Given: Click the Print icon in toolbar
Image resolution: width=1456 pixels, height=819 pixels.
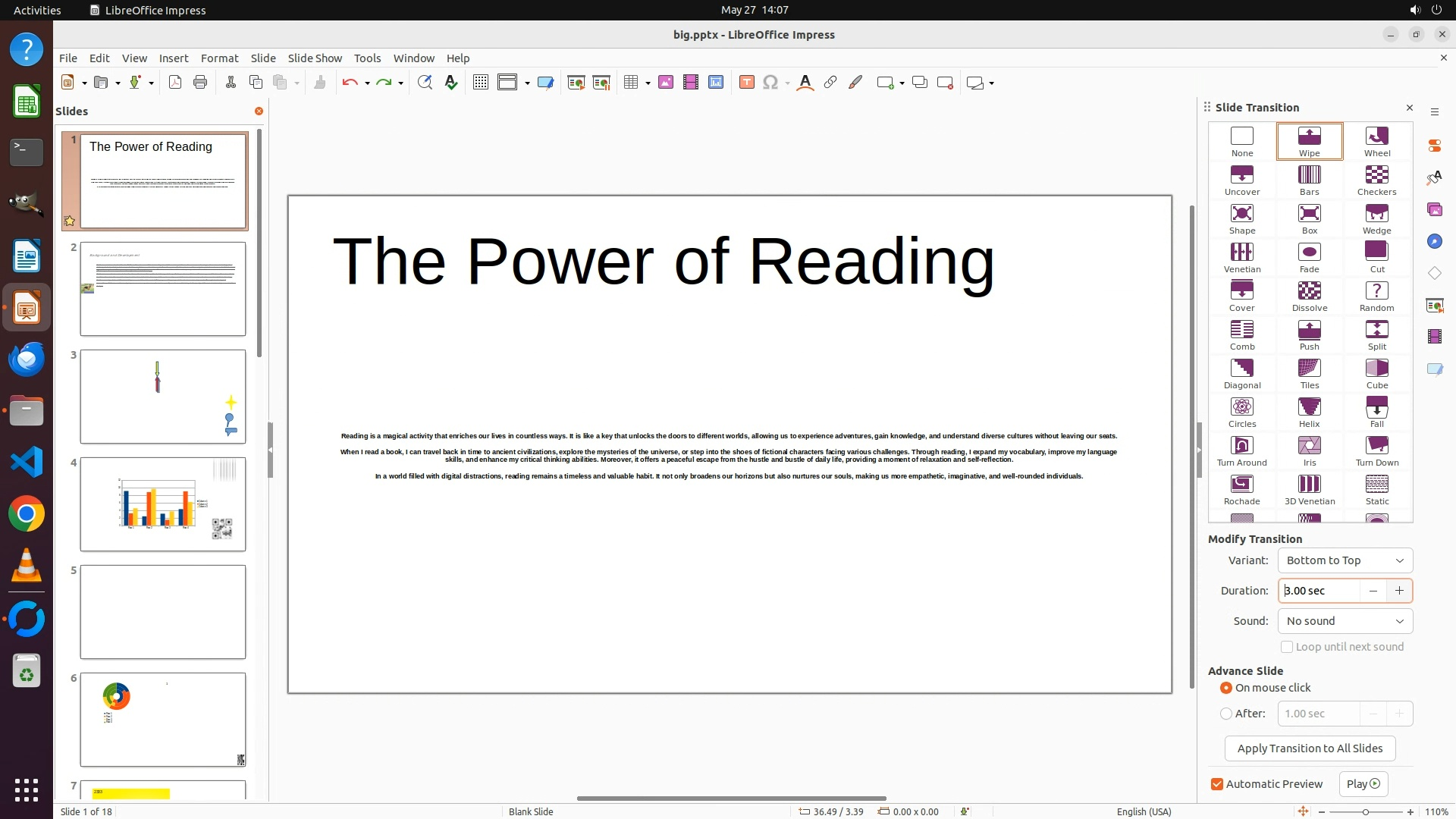Looking at the screenshot, I should click(200, 83).
